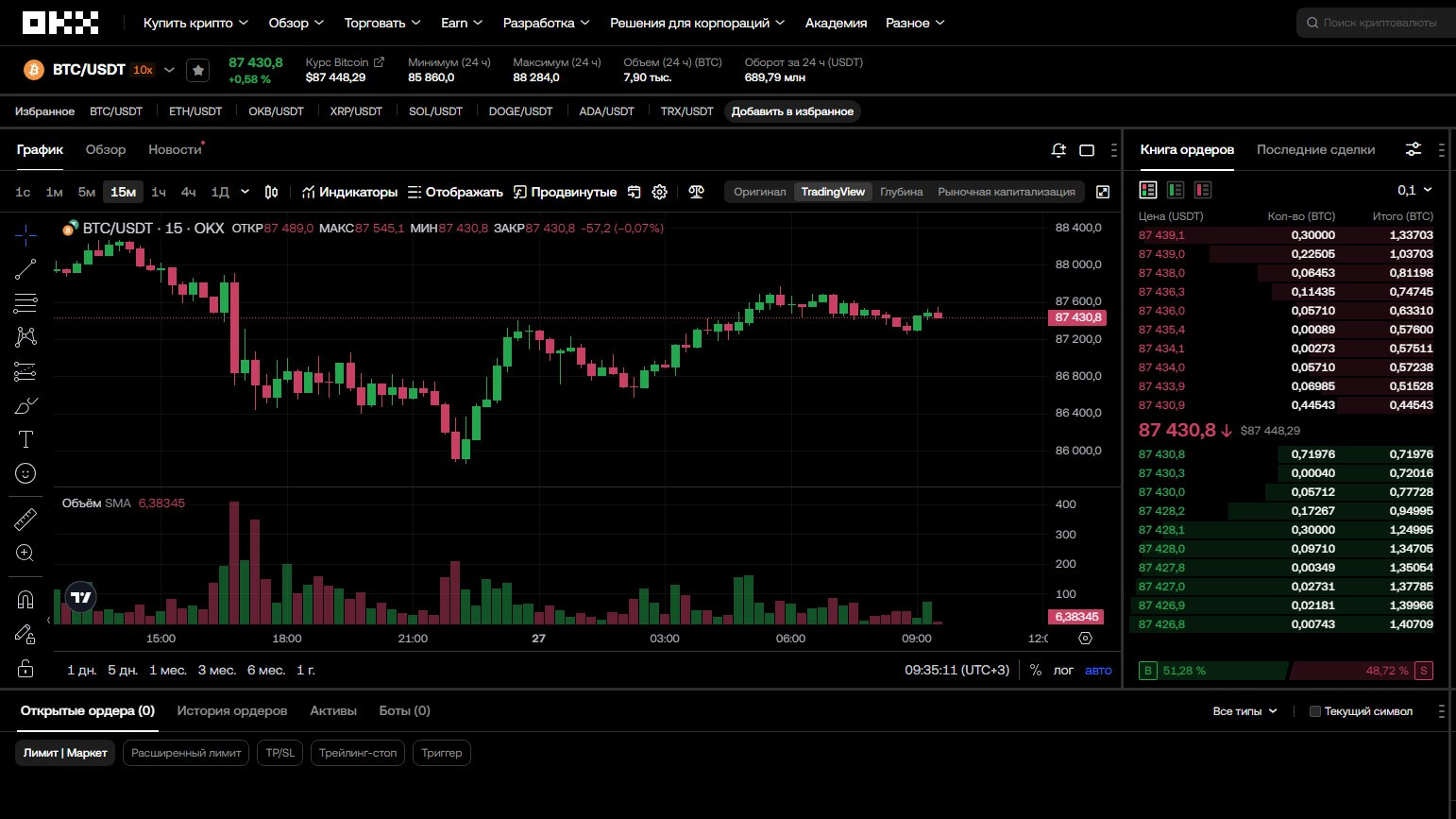
Task: Switch to 'Последние сделки' tab
Action: pyautogui.click(x=1315, y=149)
